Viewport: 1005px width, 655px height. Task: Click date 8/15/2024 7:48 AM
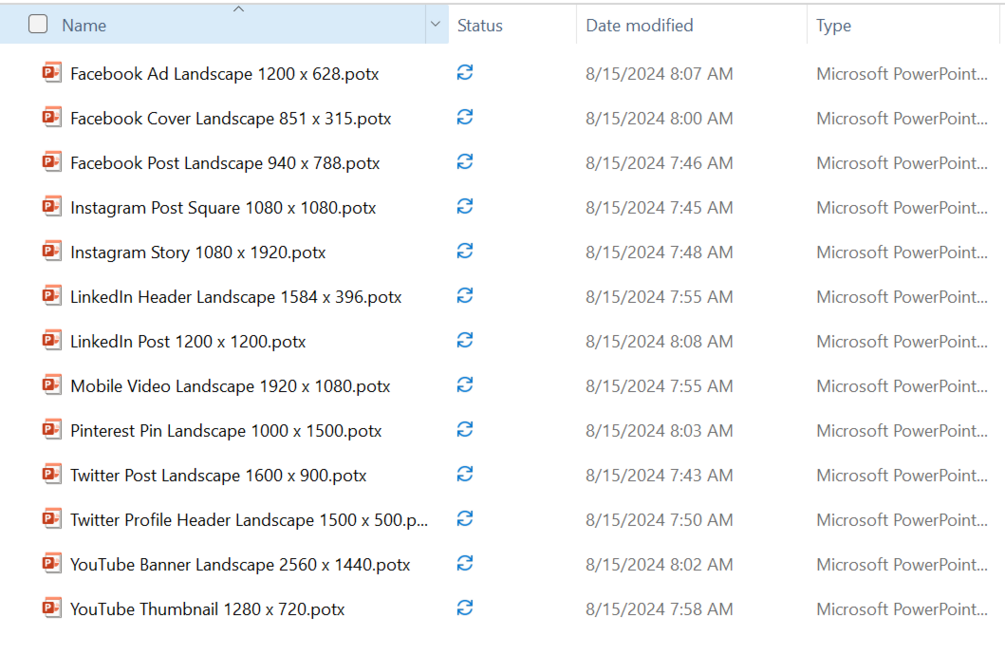[659, 252]
